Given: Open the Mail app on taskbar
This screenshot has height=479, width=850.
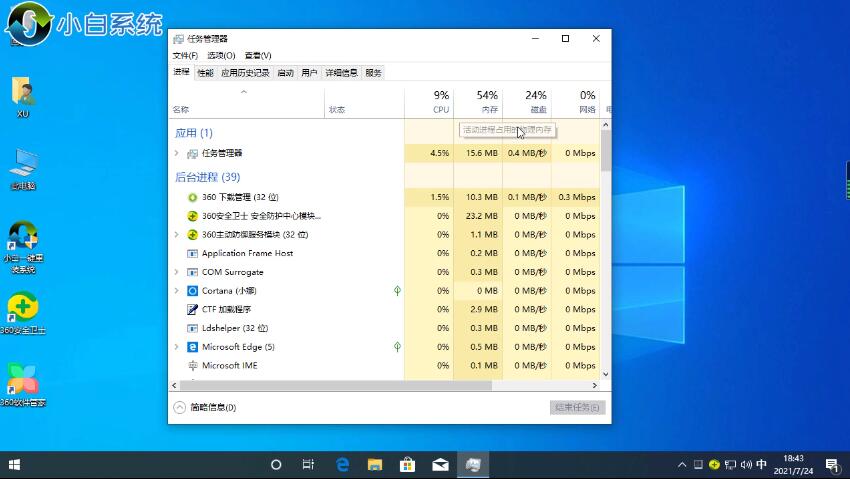Looking at the screenshot, I should 440,465.
